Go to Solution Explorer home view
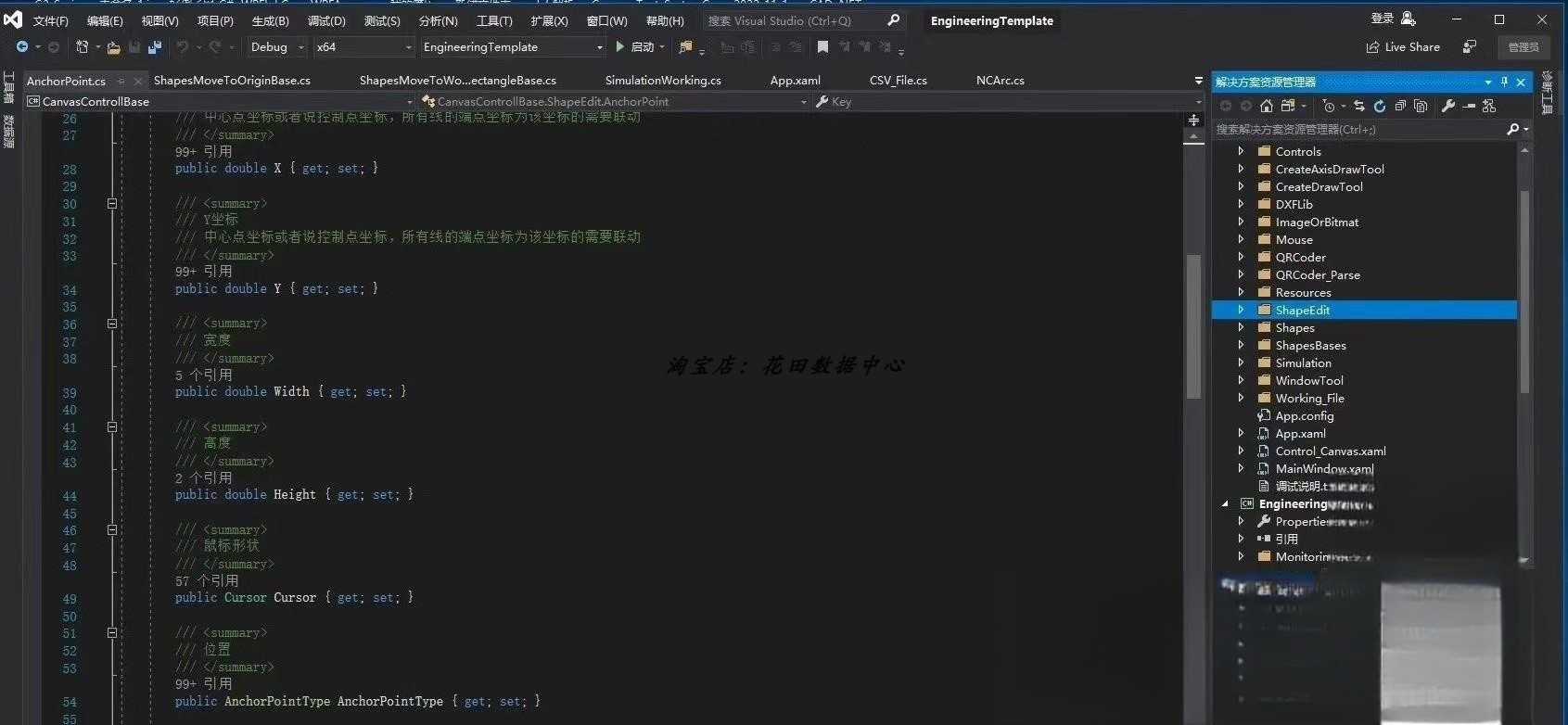This screenshot has height=725, width=1568. point(1267,106)
